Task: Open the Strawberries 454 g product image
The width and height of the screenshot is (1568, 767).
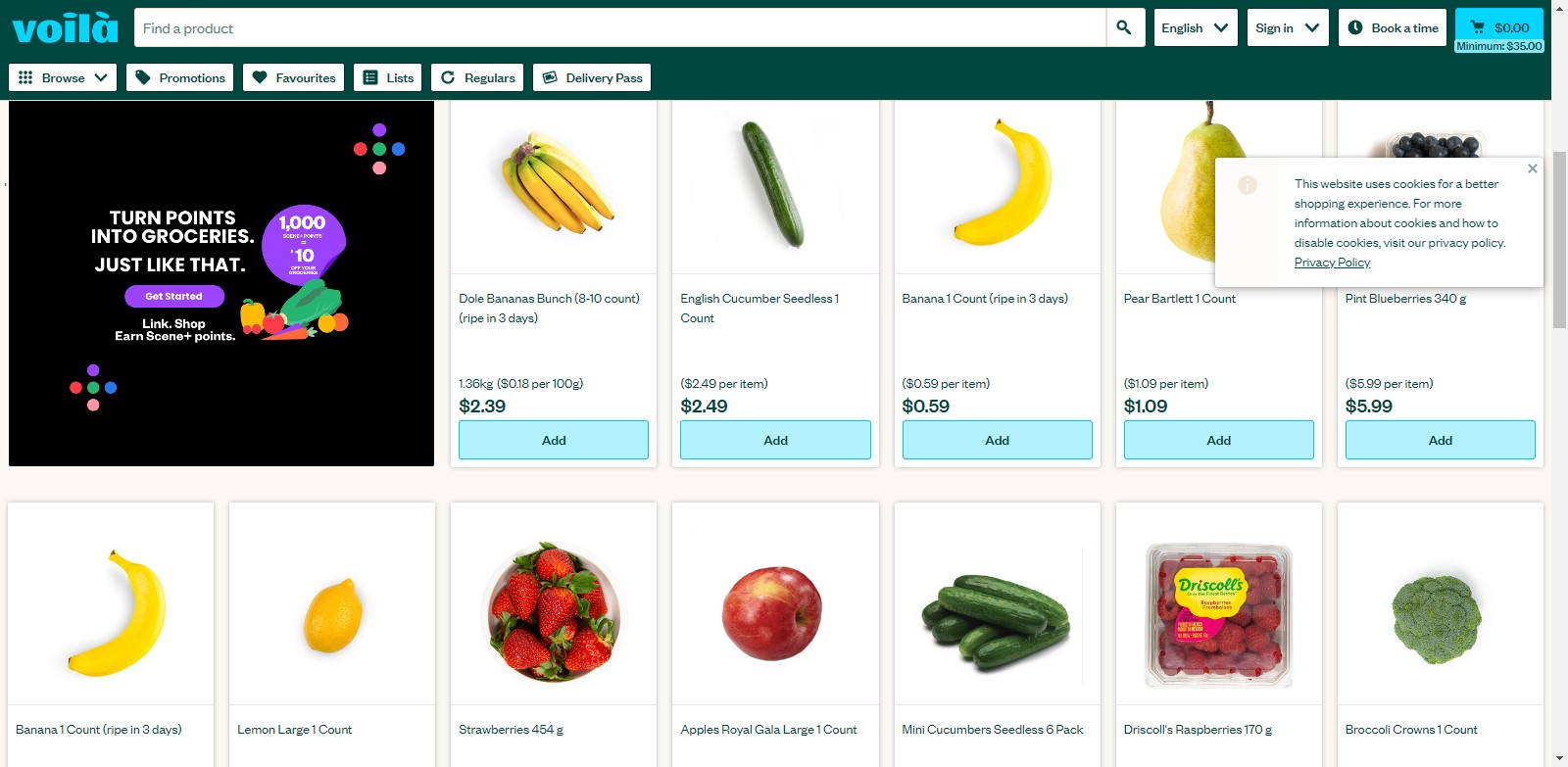Action: click(554, 612)
